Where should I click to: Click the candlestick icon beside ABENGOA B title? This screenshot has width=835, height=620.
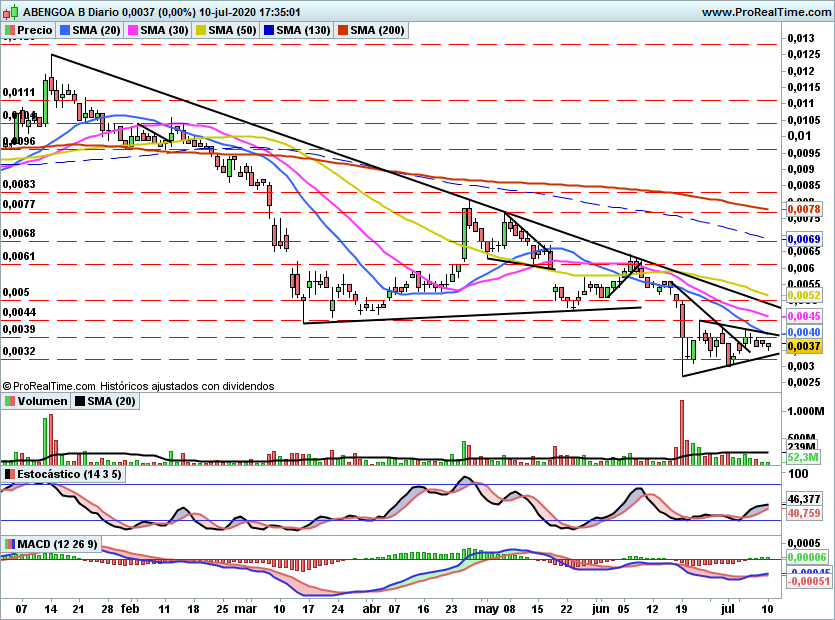(x=11, y=11)
